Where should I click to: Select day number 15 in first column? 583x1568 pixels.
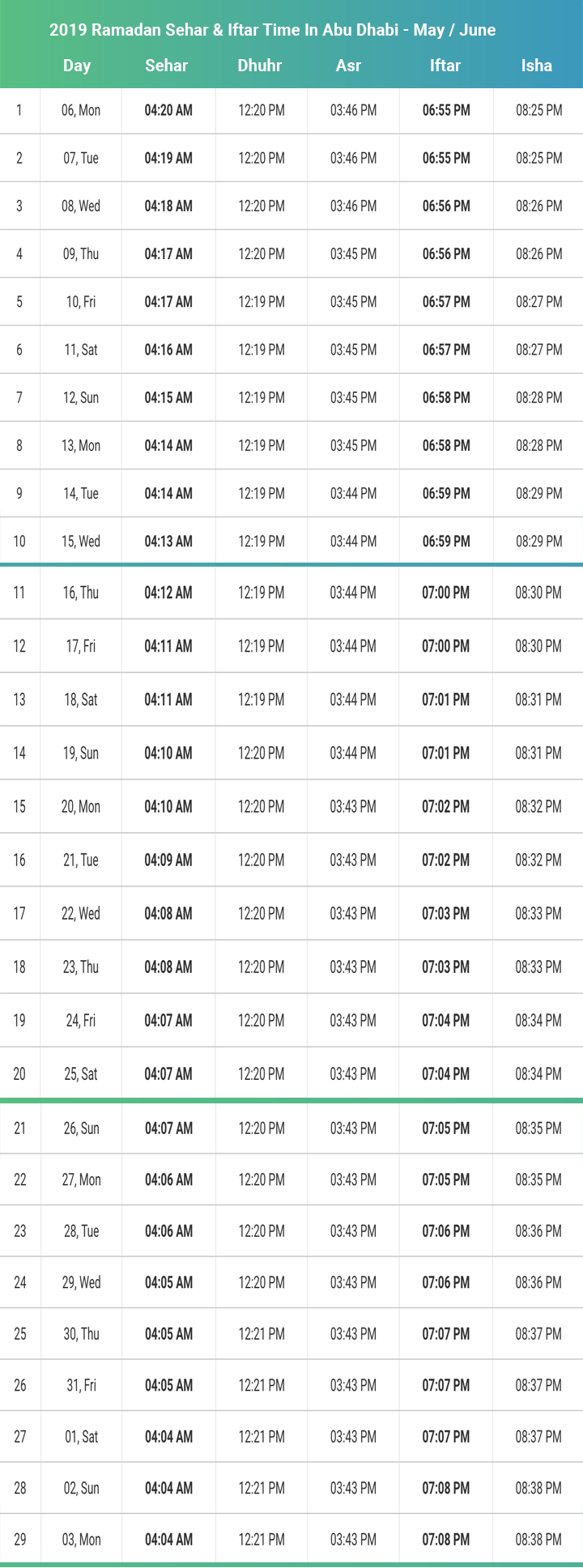(x=19, y=807)
